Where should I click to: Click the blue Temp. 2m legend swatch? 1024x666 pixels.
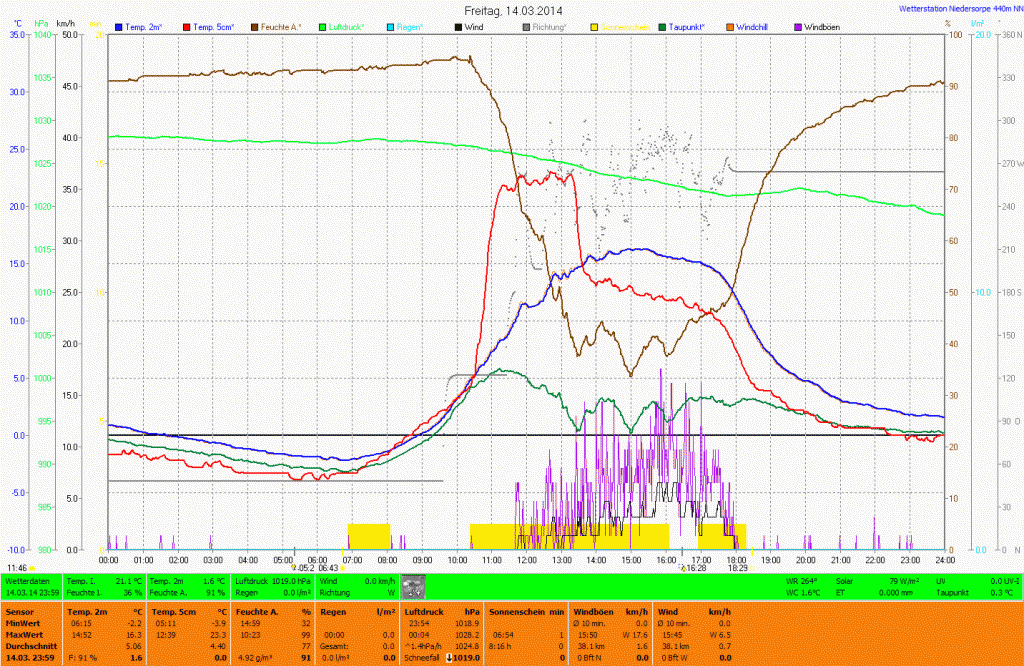tap(119, 26)
